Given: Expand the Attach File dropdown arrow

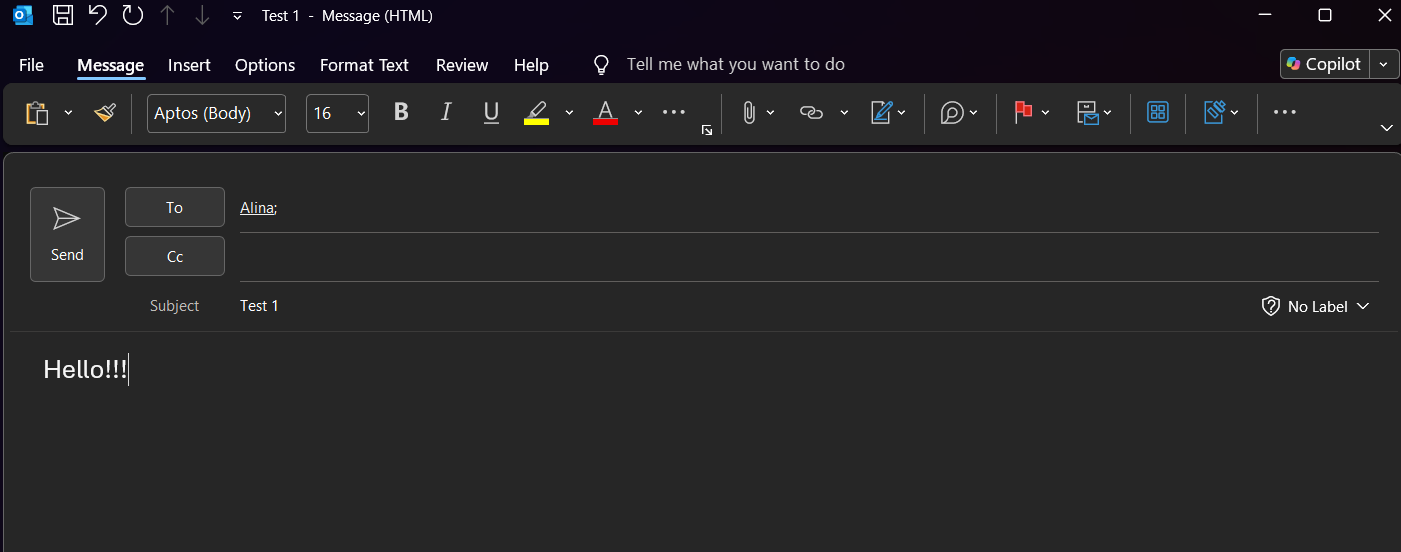Looking at the screenshot, I should [x=771, y=113].
